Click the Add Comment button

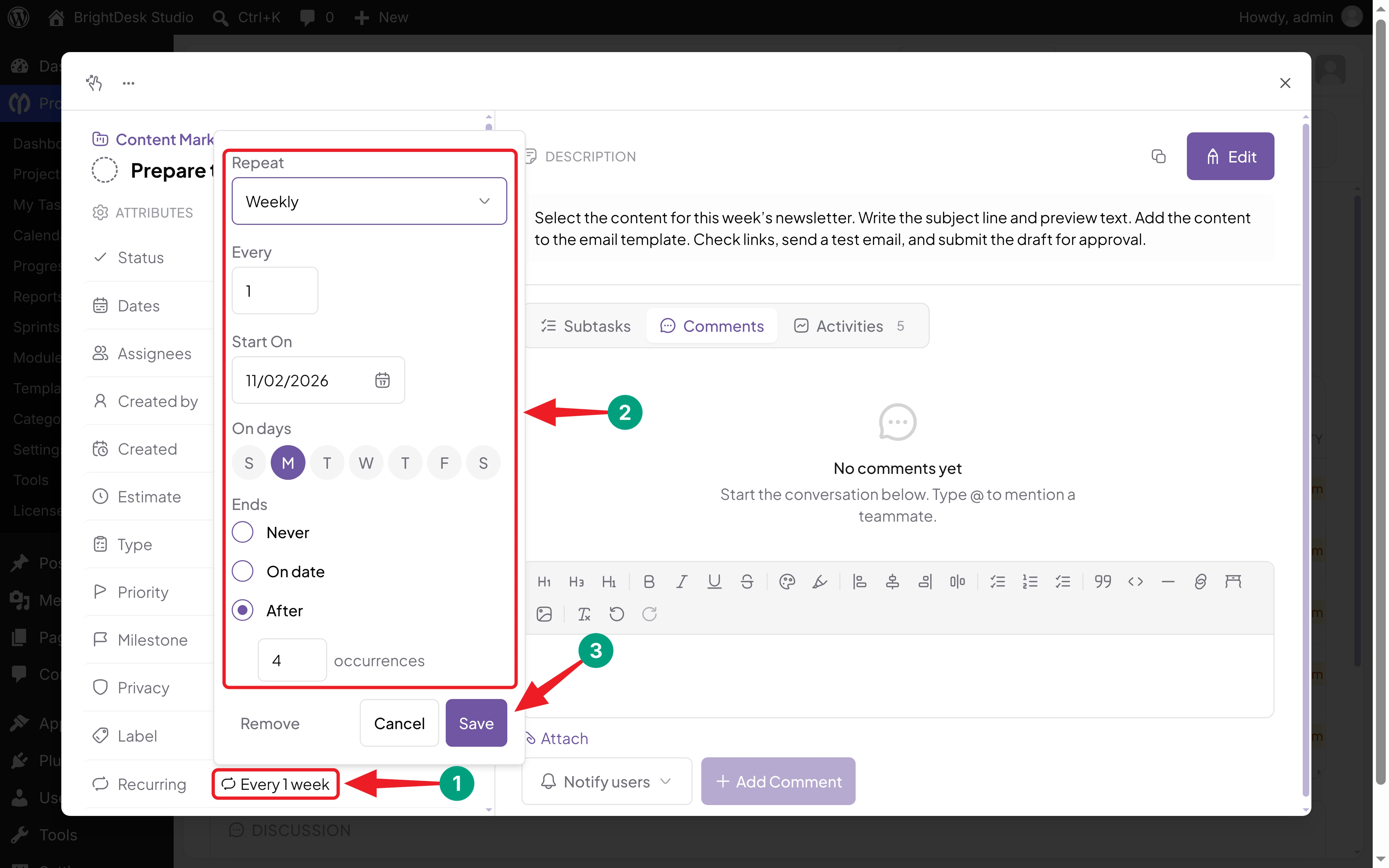778,781
